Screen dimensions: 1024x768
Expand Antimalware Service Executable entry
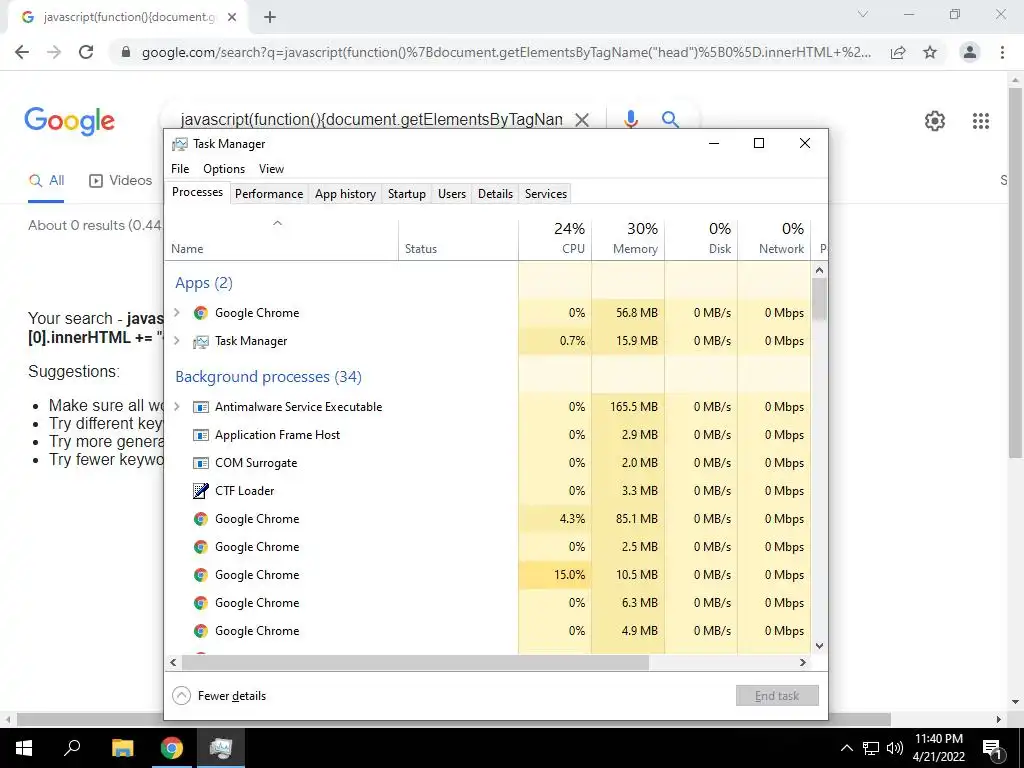tap(176, 407)
